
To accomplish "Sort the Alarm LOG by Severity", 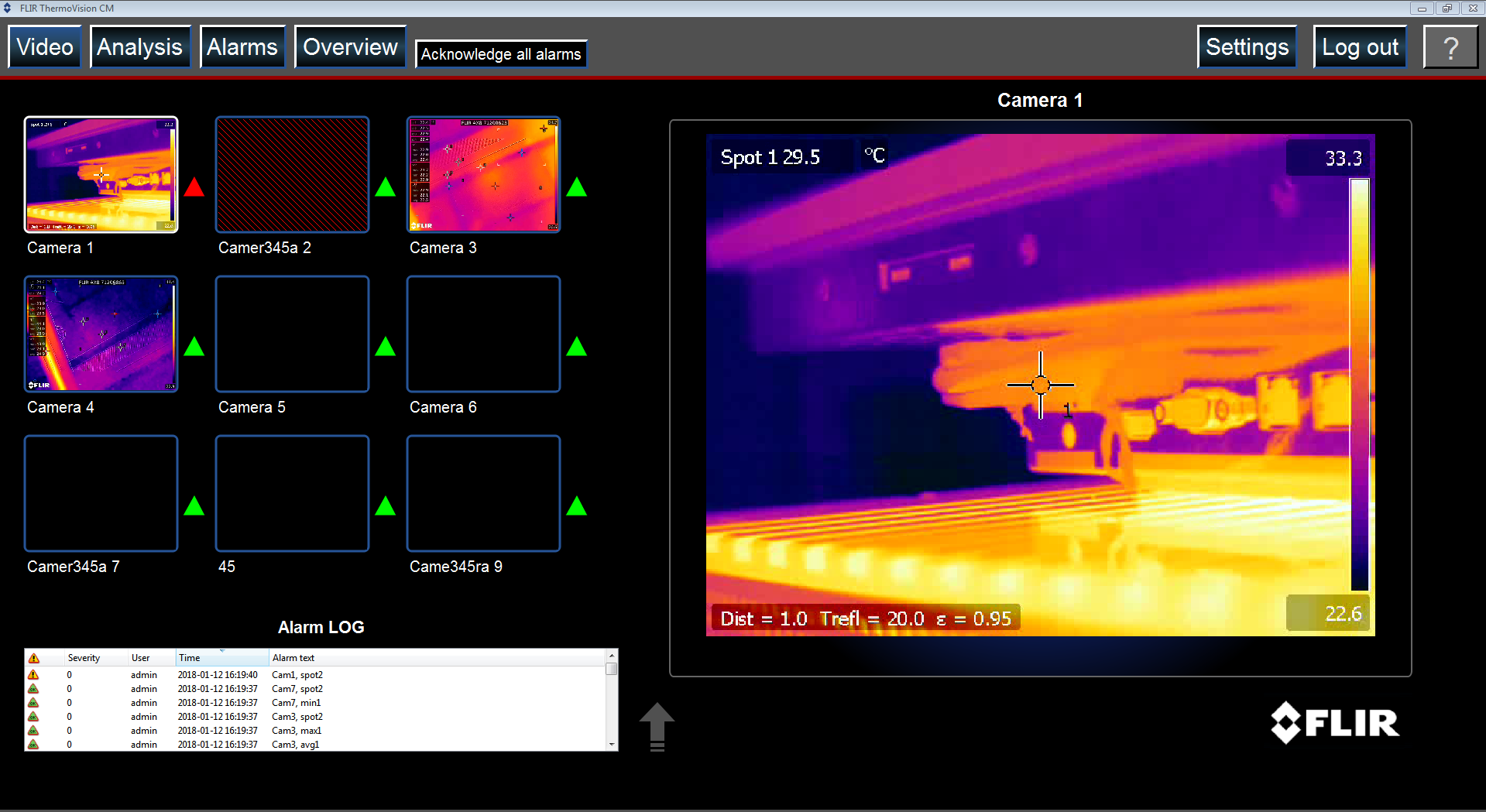I will [84, 657].
